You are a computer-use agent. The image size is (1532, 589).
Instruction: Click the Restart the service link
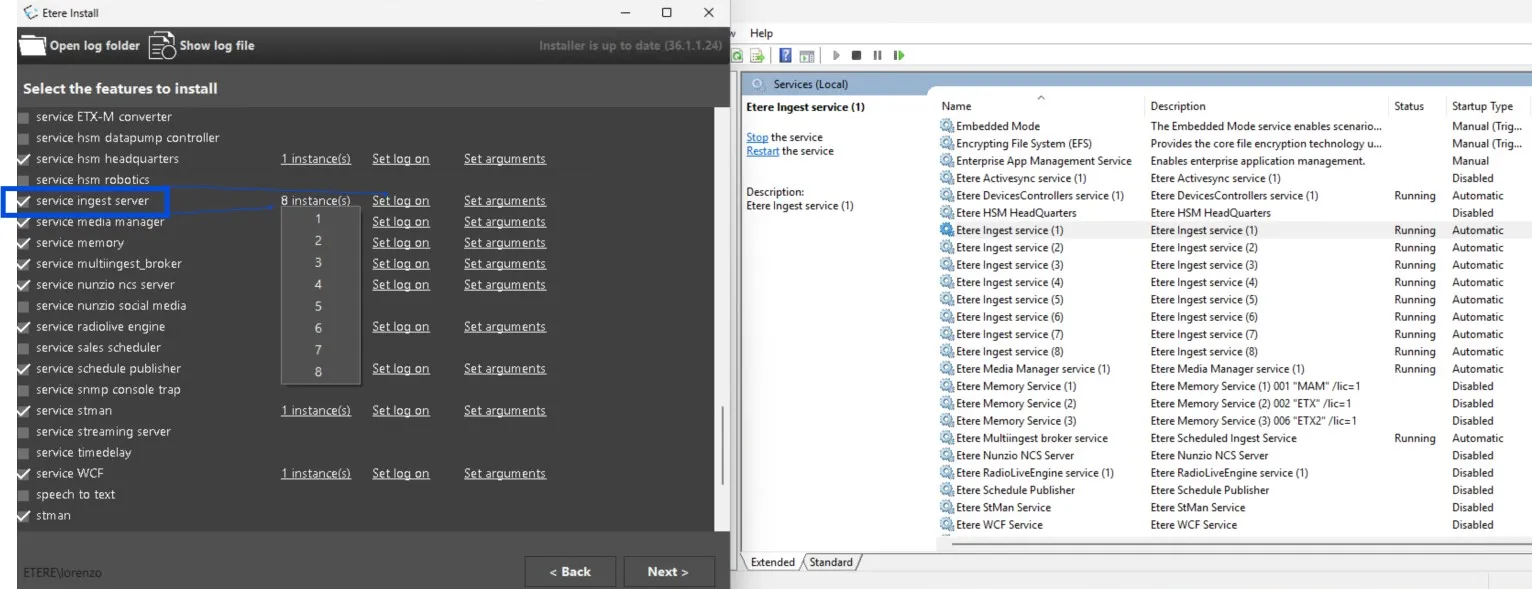tap(762, 151)
